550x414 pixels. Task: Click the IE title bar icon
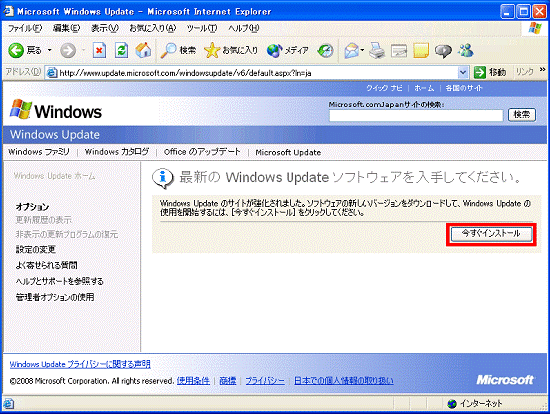click(8, 11)
